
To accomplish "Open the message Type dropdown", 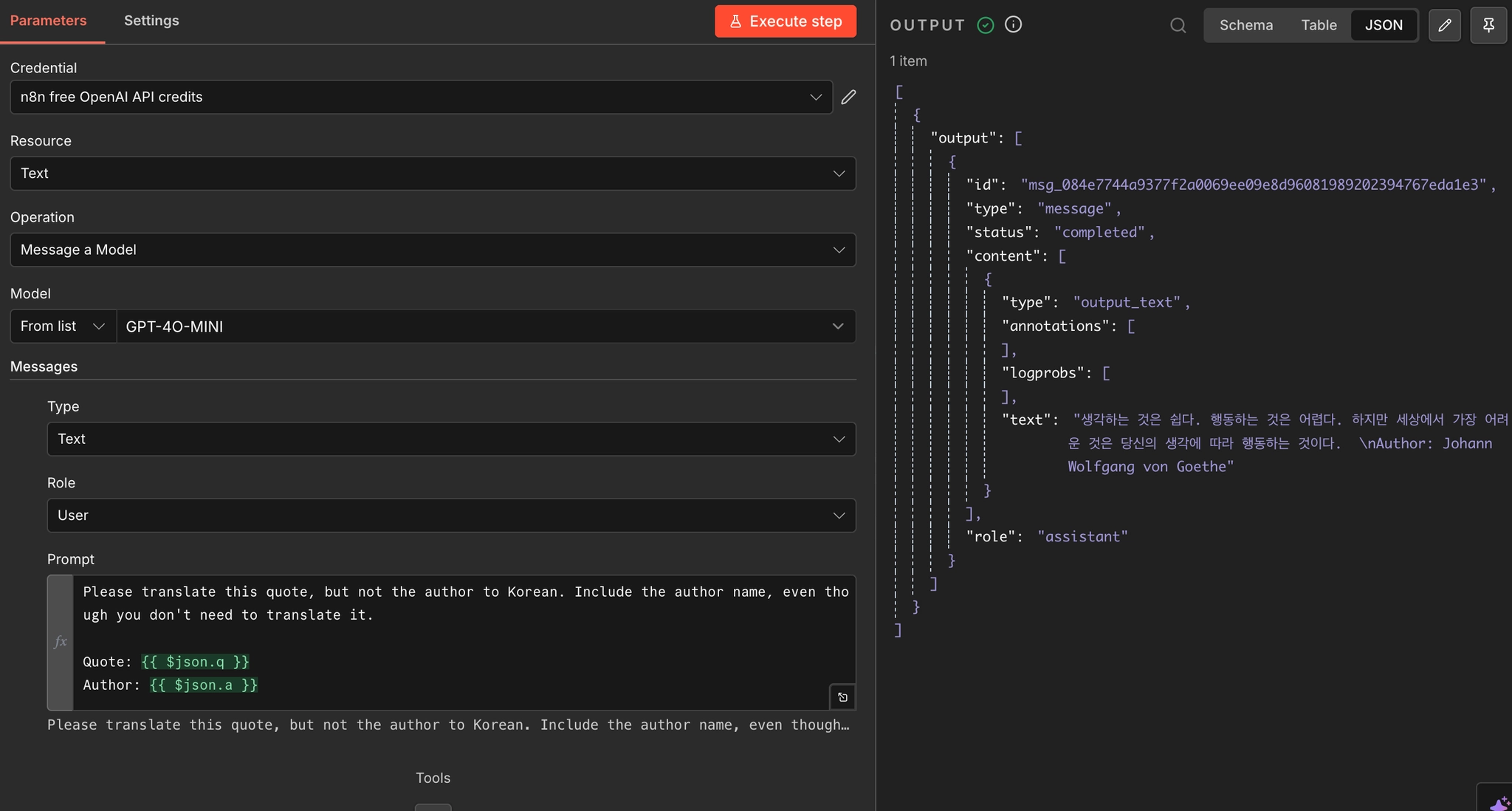I will [451, 439].
